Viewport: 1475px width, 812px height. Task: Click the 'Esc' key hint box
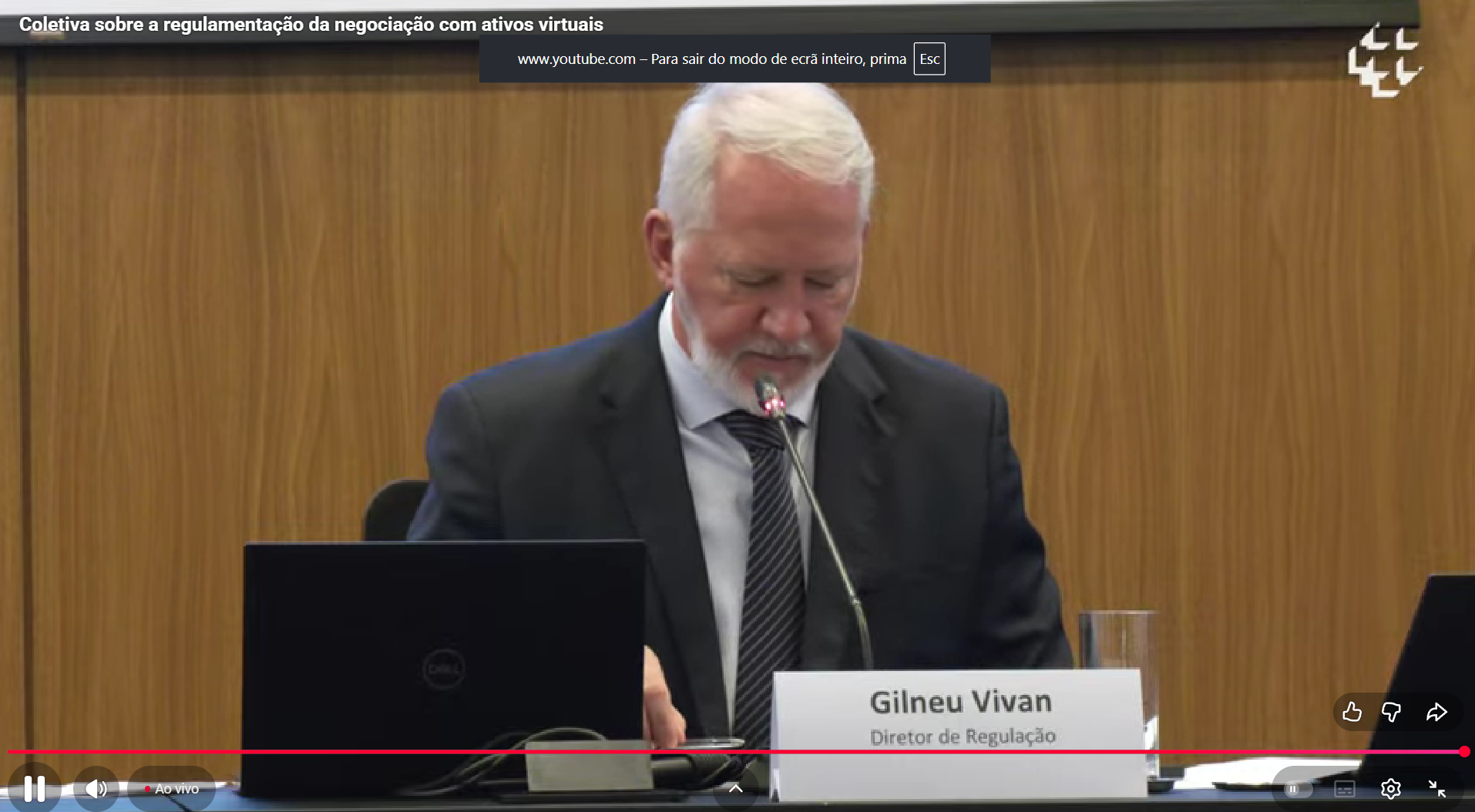tap(929, 59)
